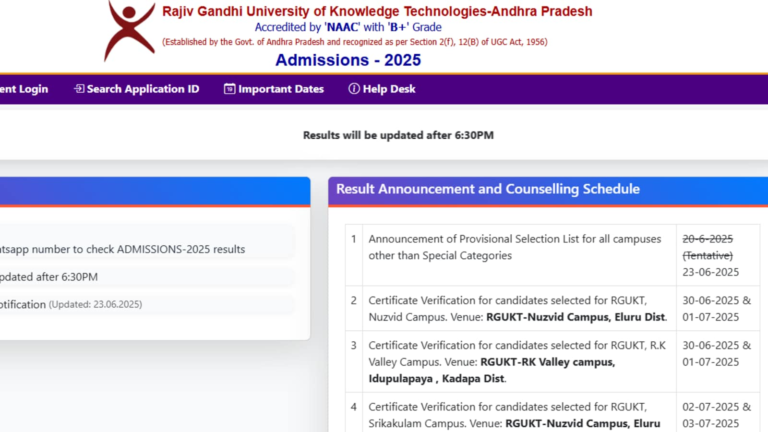Click the notification item updated 23.06.2025
This screenshot has width=768, height=432.
(x=70, y=304)
